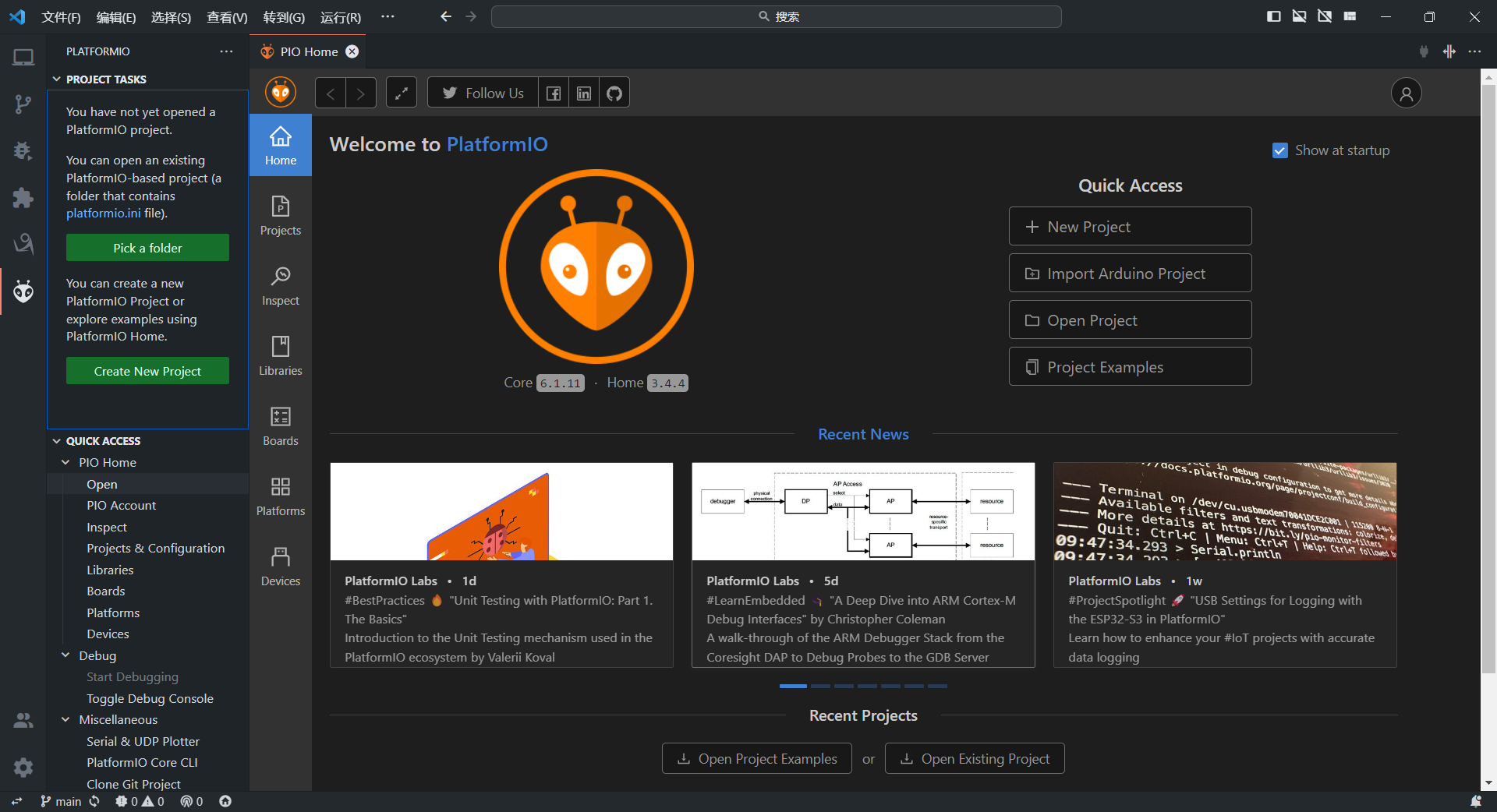Collapse the QUICK ACCESS section
Image resolution: width=1497 pixels, height=812 pixels.
point(57,441)
